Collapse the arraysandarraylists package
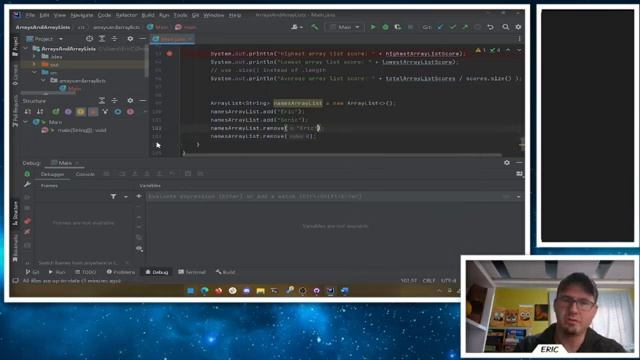The height and width of the screenshot is (360, 640). (x=43, y=81)
